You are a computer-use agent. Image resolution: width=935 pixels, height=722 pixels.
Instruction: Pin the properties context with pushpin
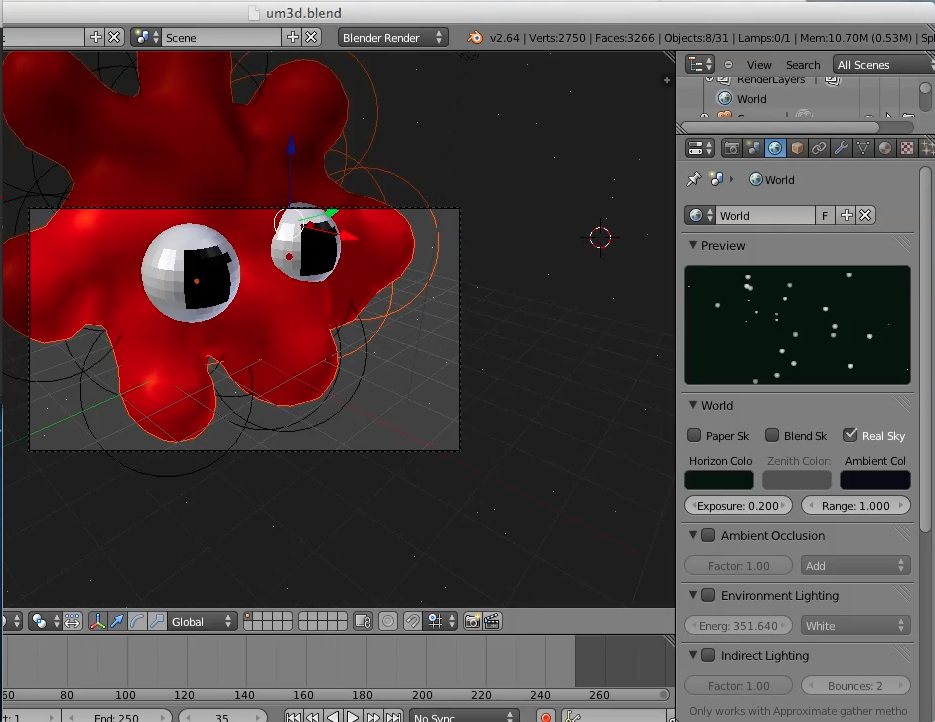[693, 180]
